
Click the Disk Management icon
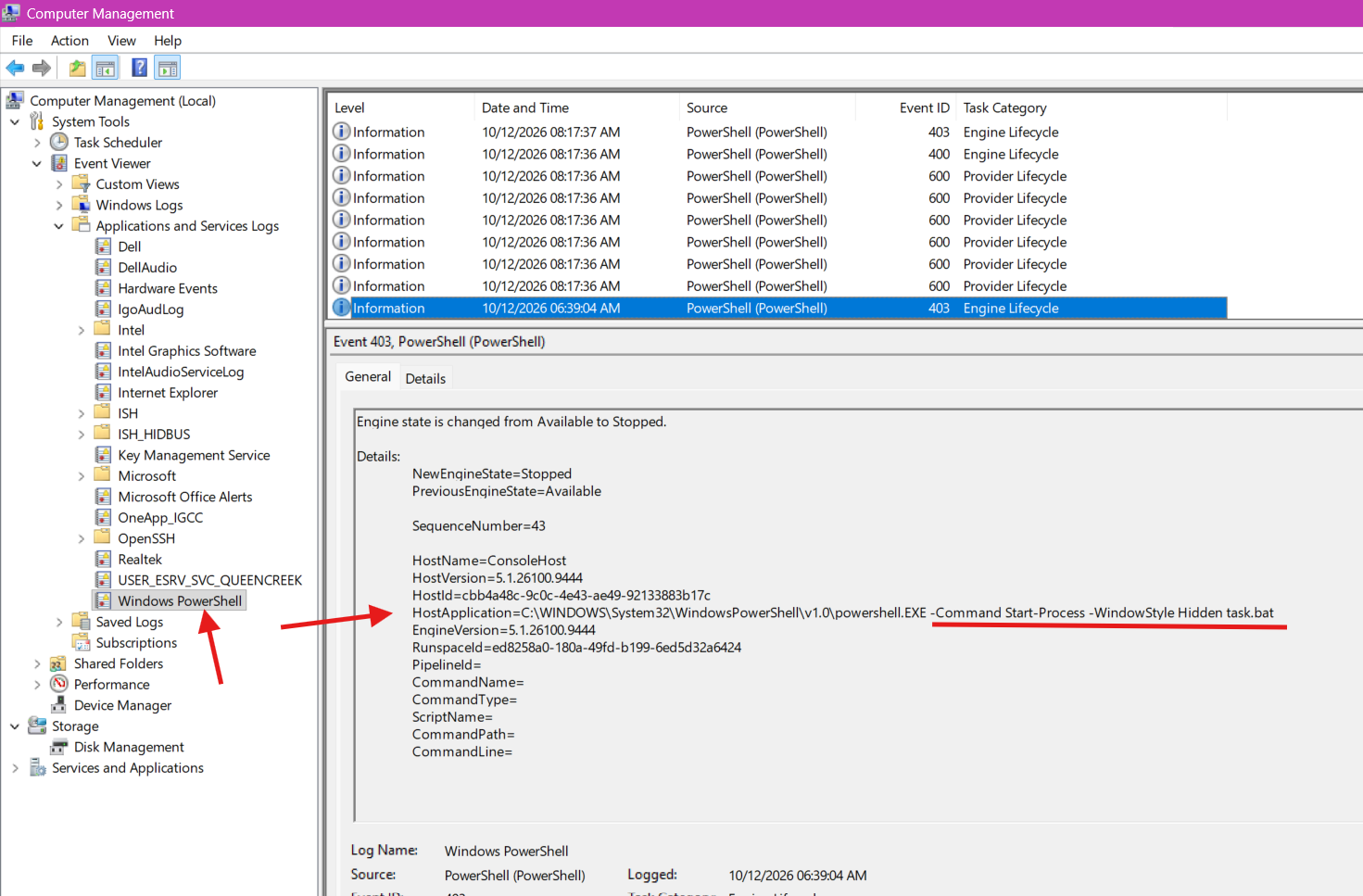(59, 747)
